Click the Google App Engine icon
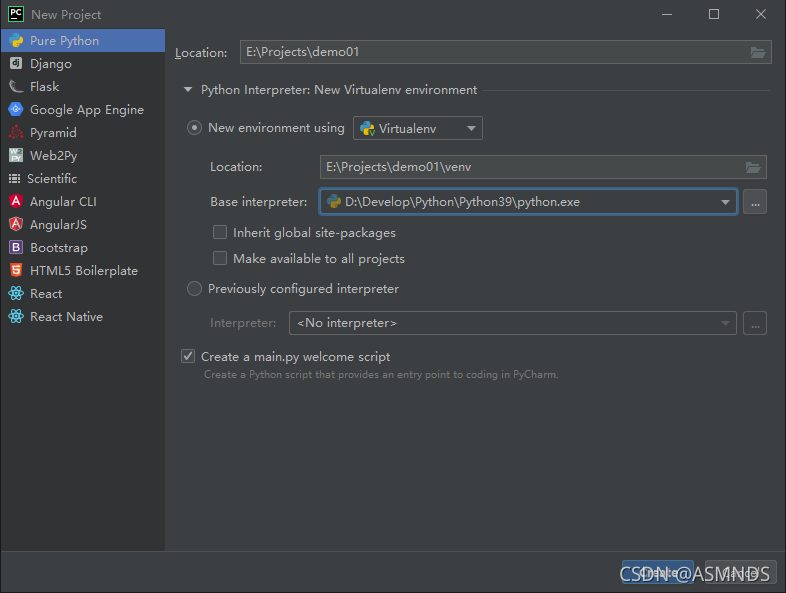Screen dimensions: 786x593 click(x=16, y=109)
